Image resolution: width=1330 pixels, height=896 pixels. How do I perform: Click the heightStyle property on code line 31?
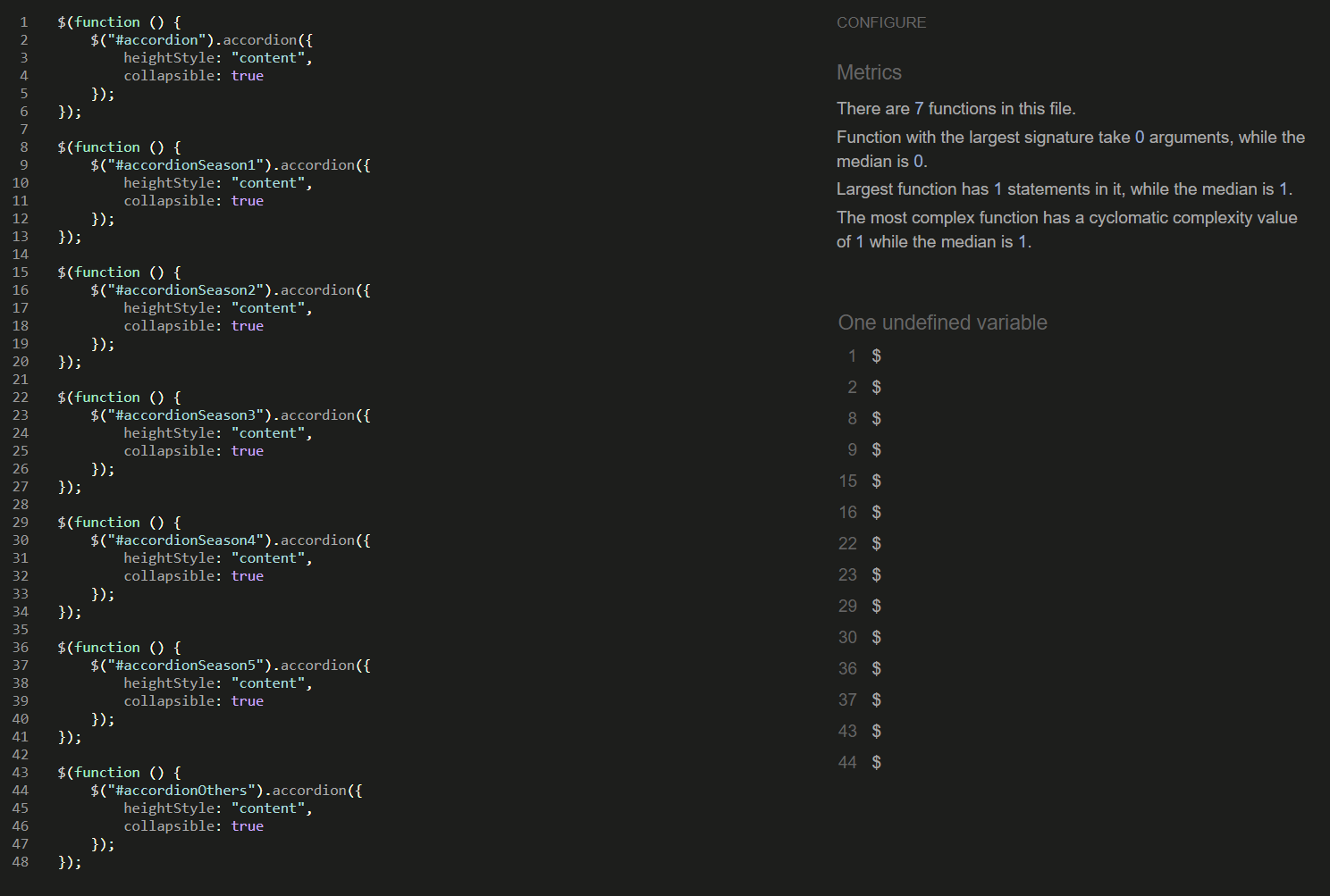point(168,558)
